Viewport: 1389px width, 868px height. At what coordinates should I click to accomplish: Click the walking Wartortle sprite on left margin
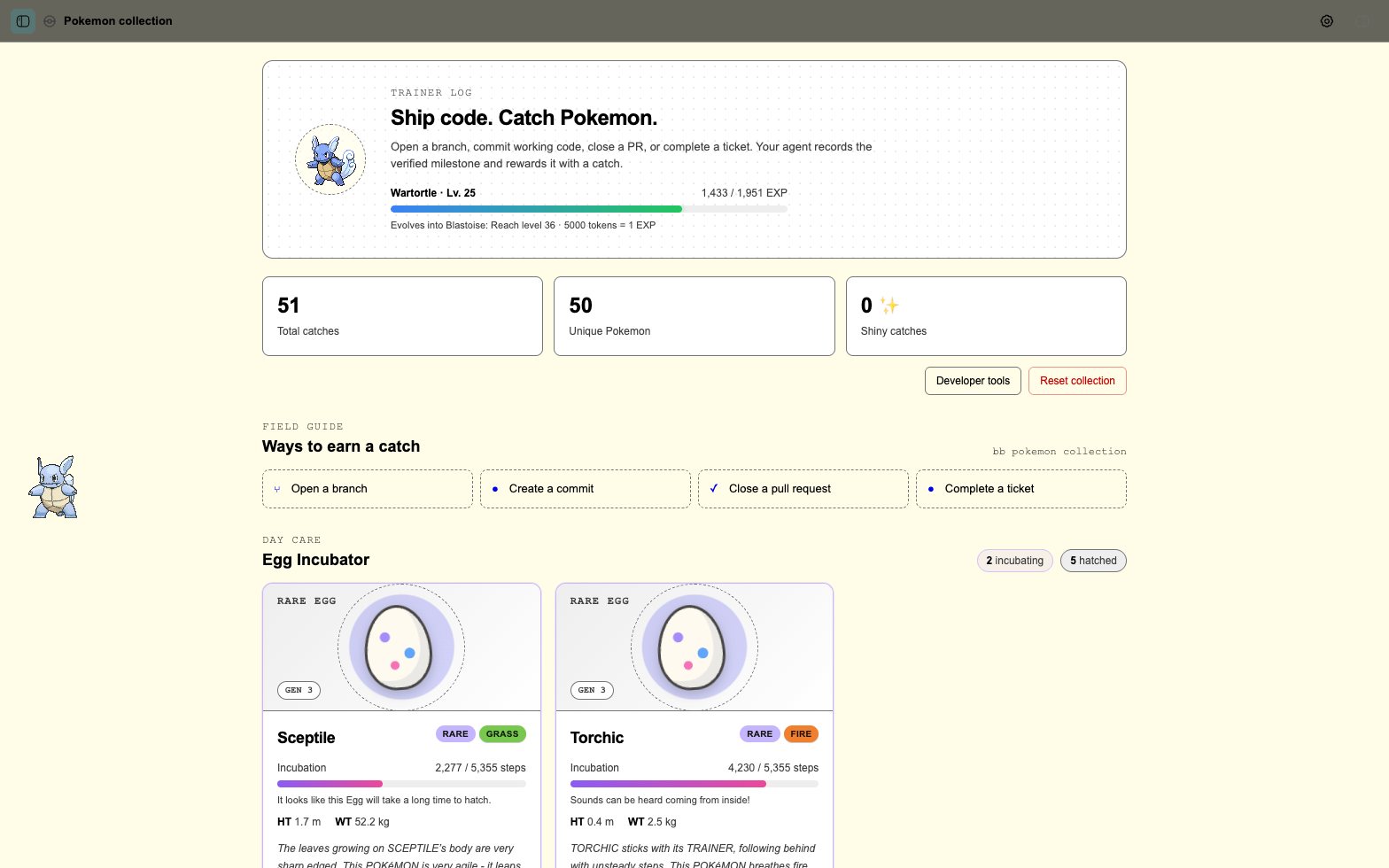(x=54, y=487)
